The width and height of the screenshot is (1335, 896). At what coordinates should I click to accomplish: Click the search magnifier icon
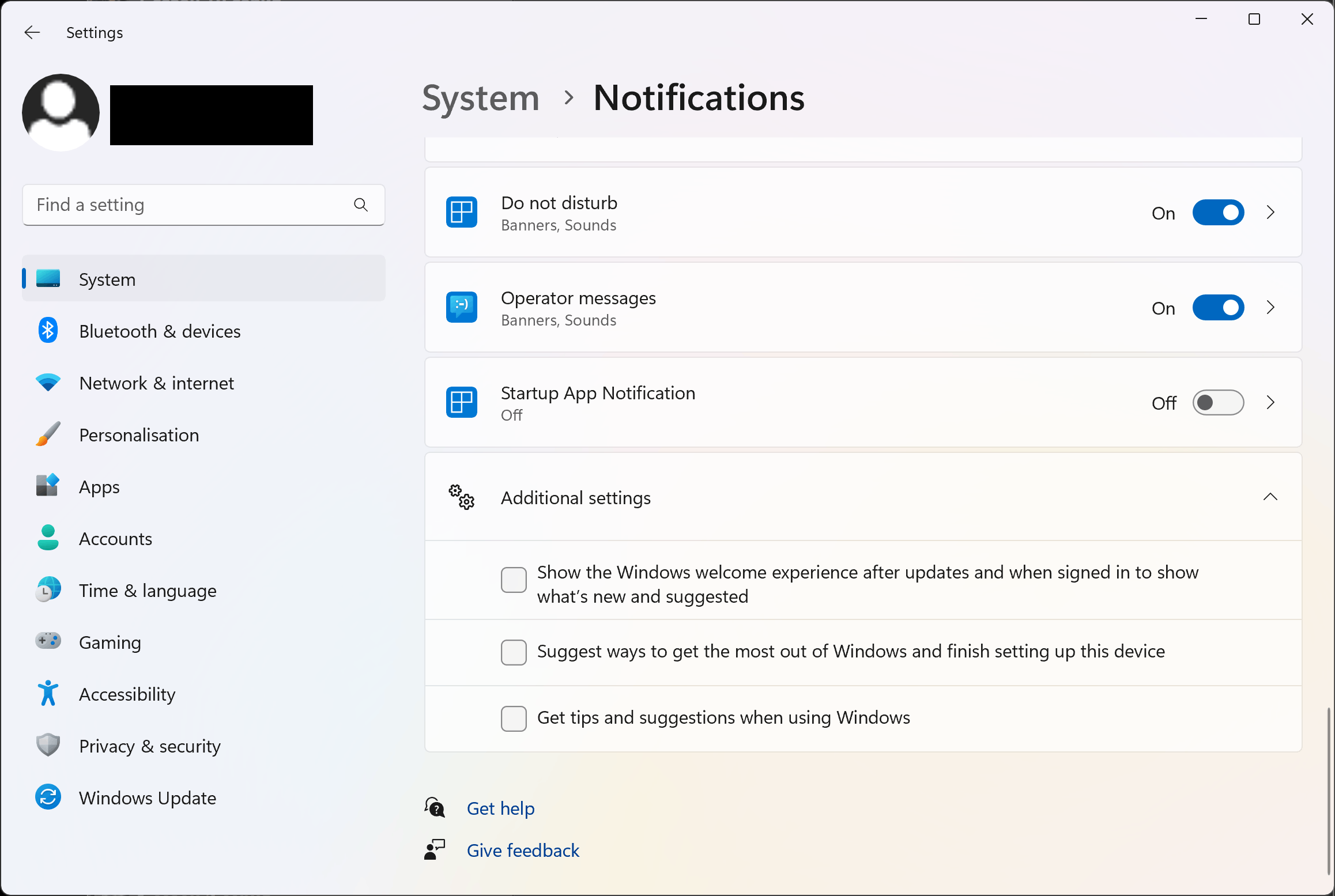point(361,205)
